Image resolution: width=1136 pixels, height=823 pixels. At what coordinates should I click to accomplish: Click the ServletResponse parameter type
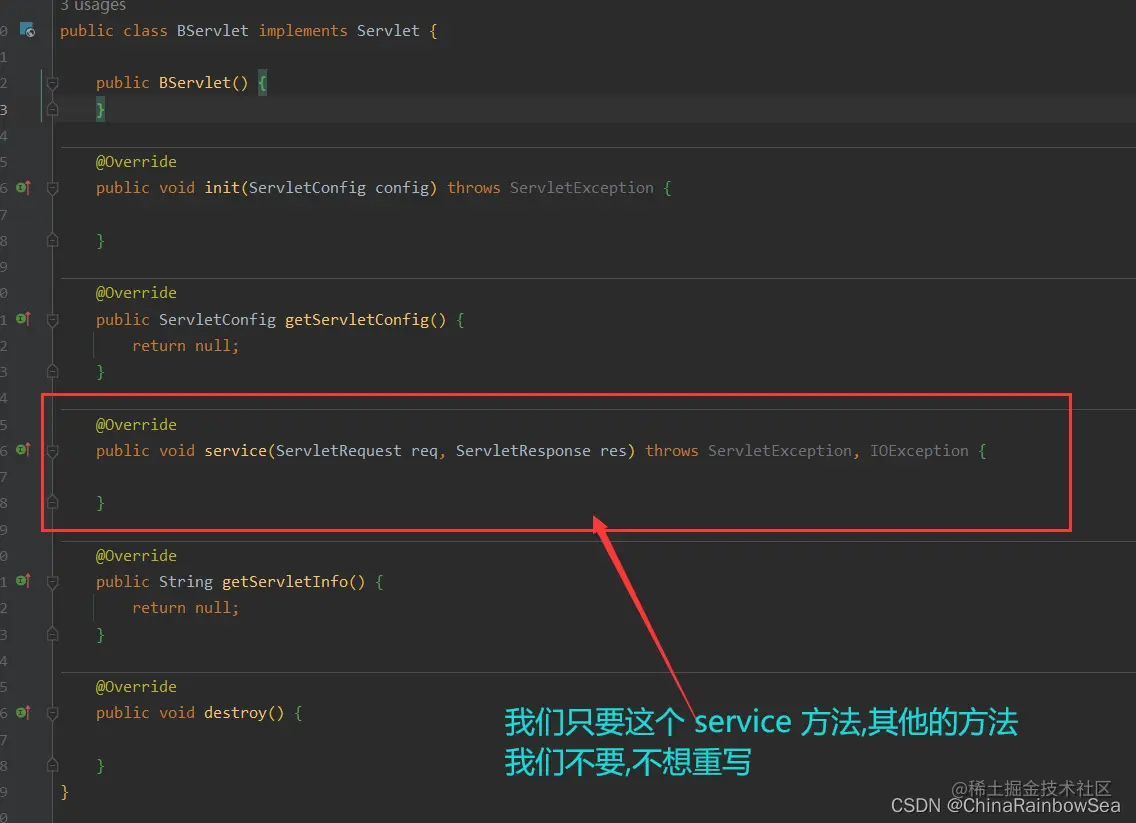tap(523, 451)
